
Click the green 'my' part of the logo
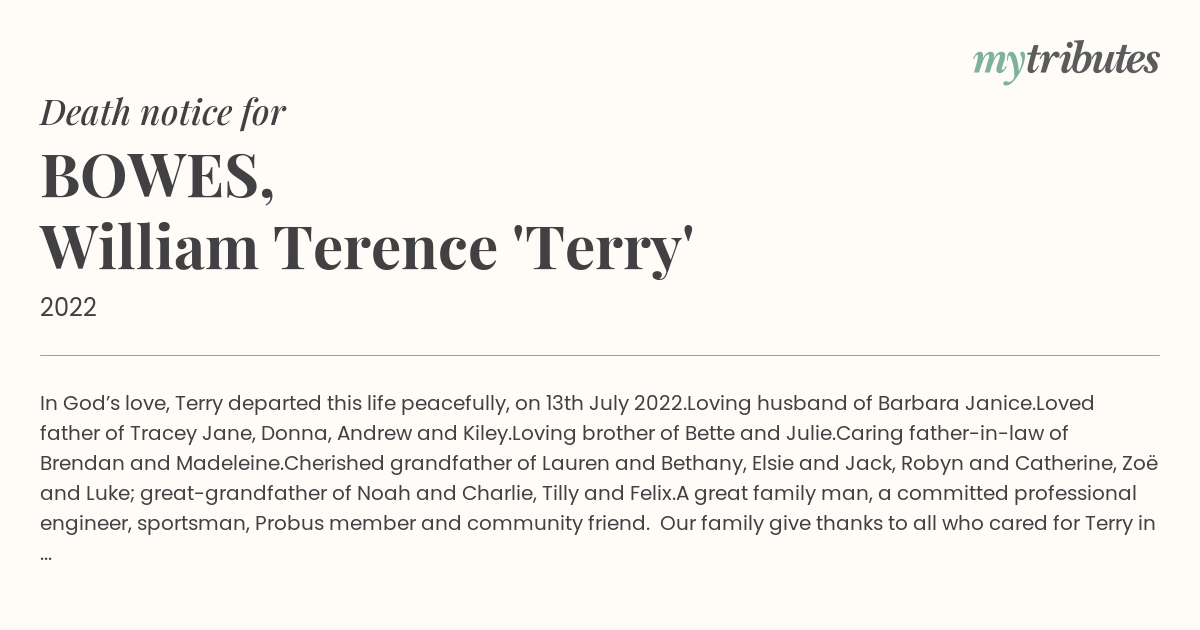pyautogui.click(x=999, y=65)
